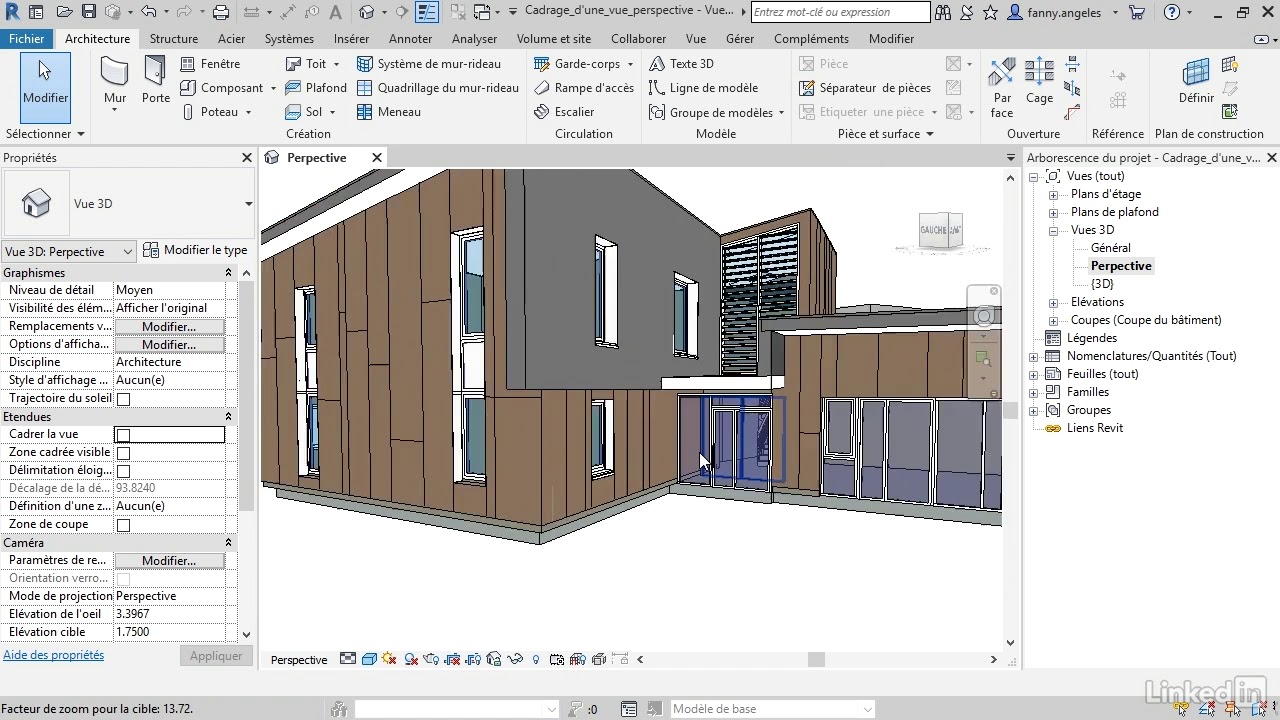This screenshot has height=720, width=1280.
Task: Click the Modifier le type button
Action: pyautogui.click(x=195, y=250)
